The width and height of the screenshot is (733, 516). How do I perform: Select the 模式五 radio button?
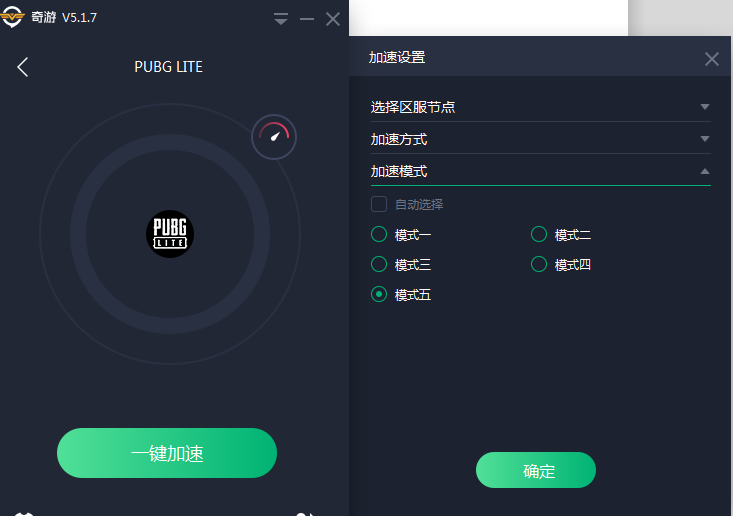click(x=379, y=294)
